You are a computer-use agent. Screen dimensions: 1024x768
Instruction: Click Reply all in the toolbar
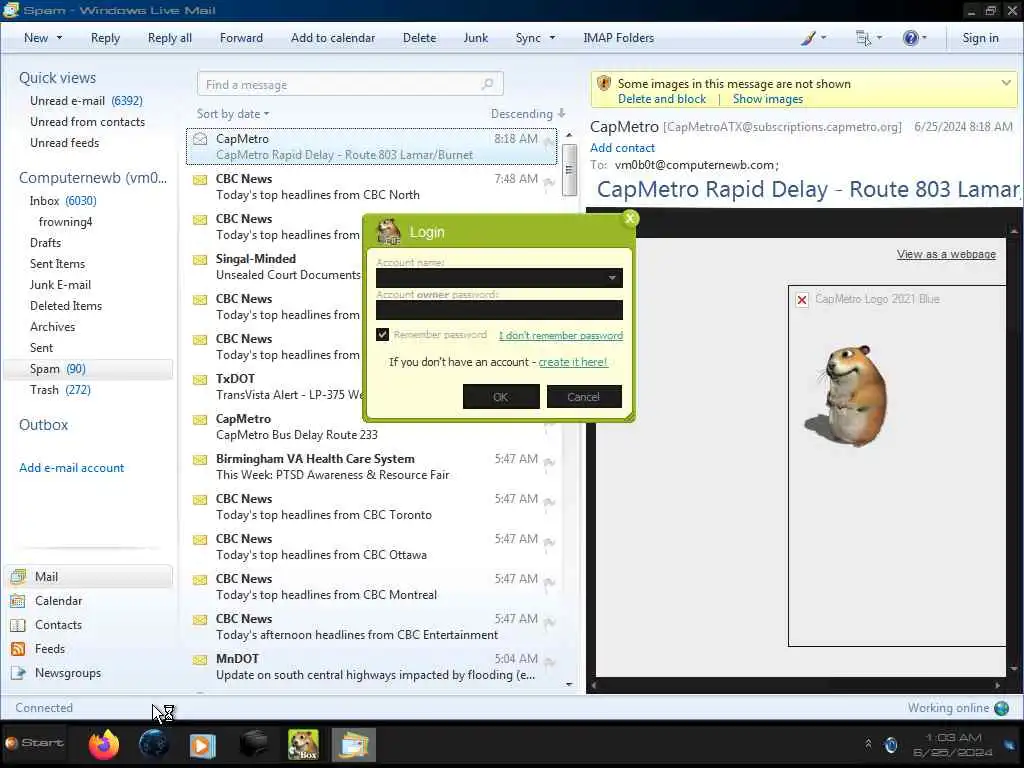tap(170, 38)
